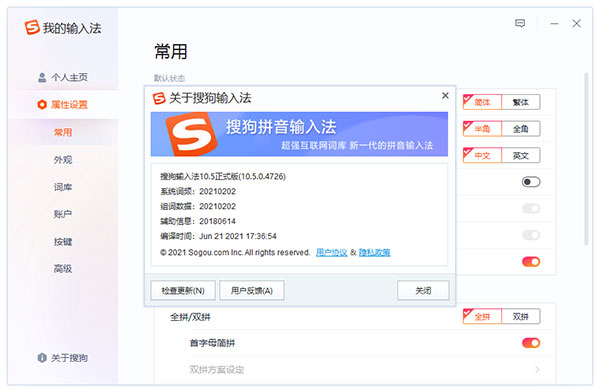Switch to the 高级 section
Screen dimensions: 600x389
[x=63, y=269]
